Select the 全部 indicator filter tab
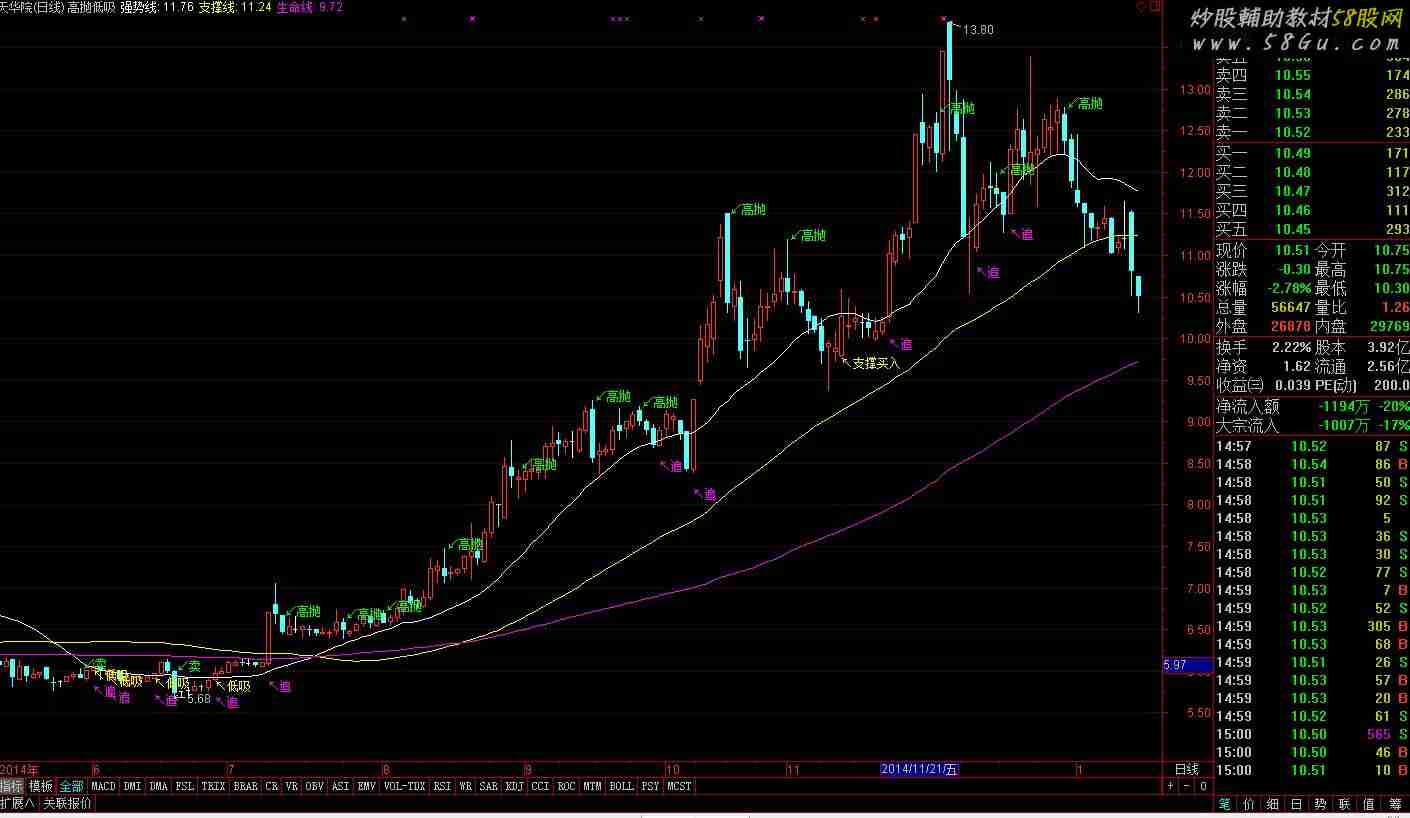 click(71, 786)
